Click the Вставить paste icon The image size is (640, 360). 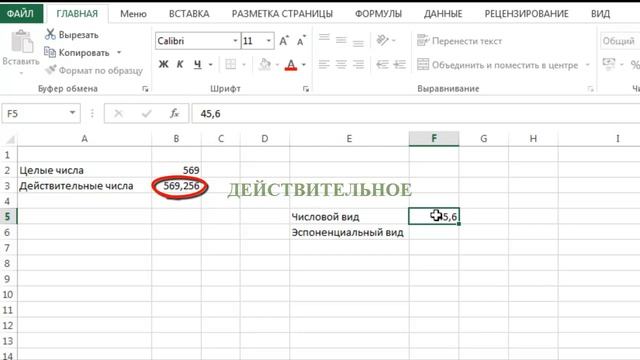(22, 42)
